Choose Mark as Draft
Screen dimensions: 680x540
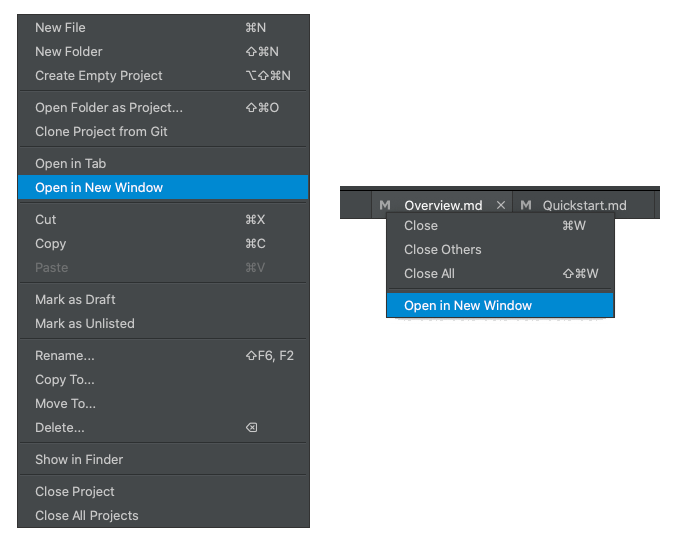75,300
